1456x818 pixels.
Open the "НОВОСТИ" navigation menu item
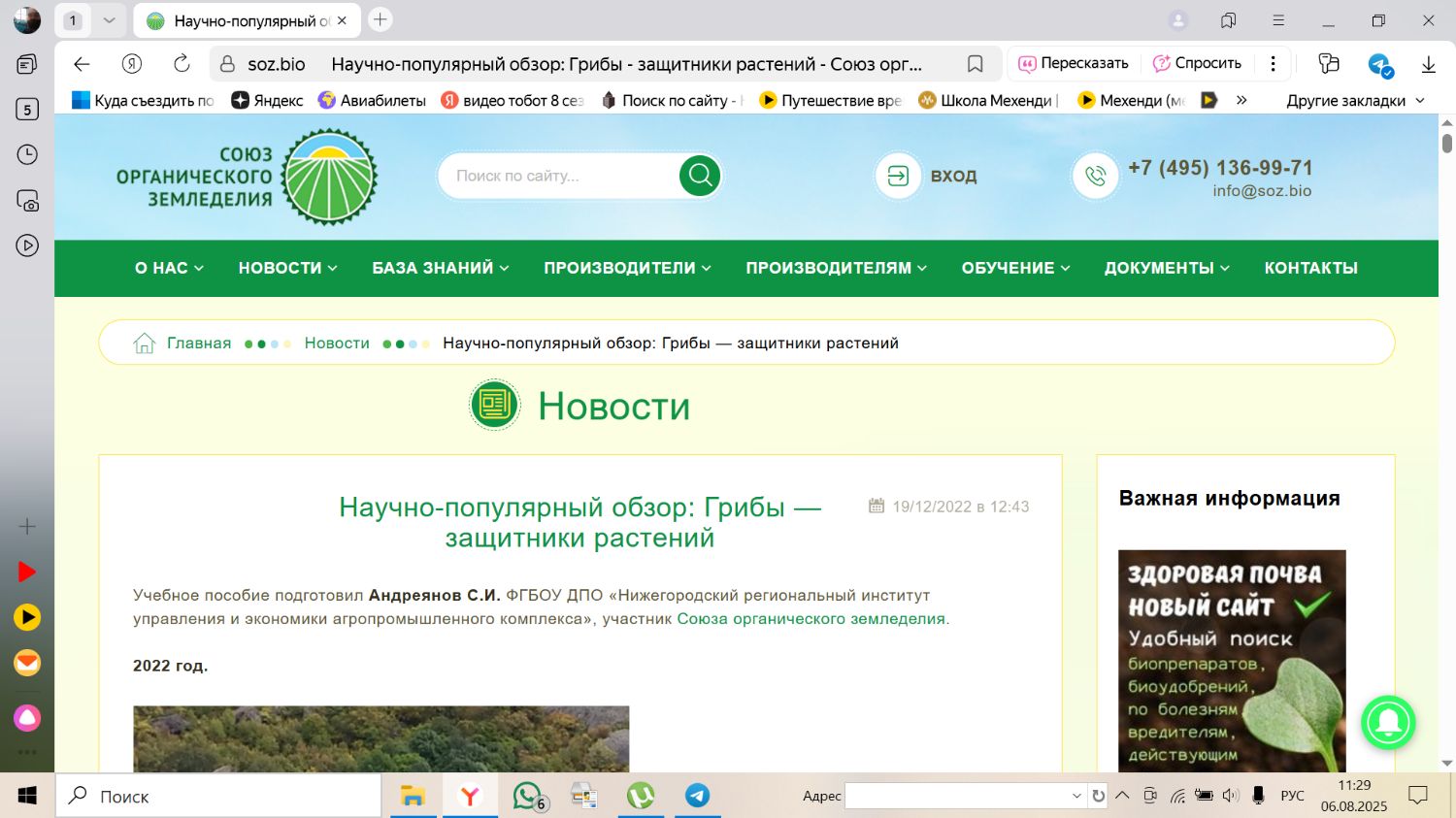click(x=287, y=268)
